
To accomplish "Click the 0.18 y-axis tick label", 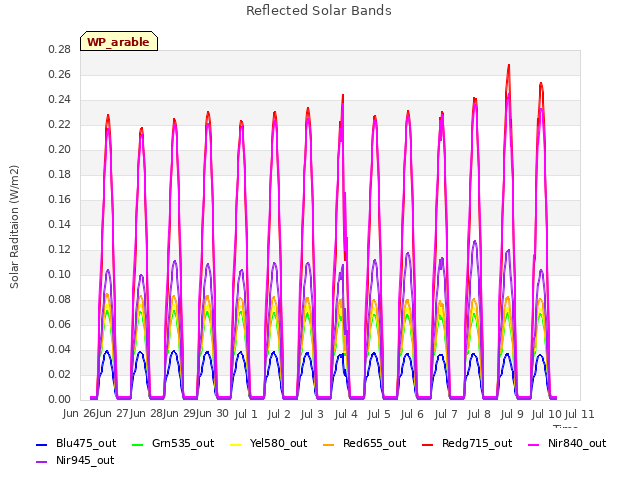I will coord(59,174).
